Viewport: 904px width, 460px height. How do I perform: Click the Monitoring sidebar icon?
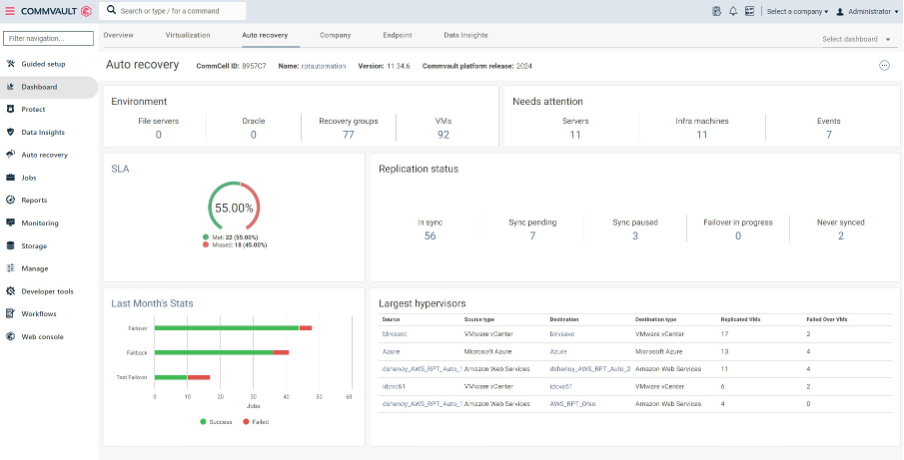coord(10,223)
